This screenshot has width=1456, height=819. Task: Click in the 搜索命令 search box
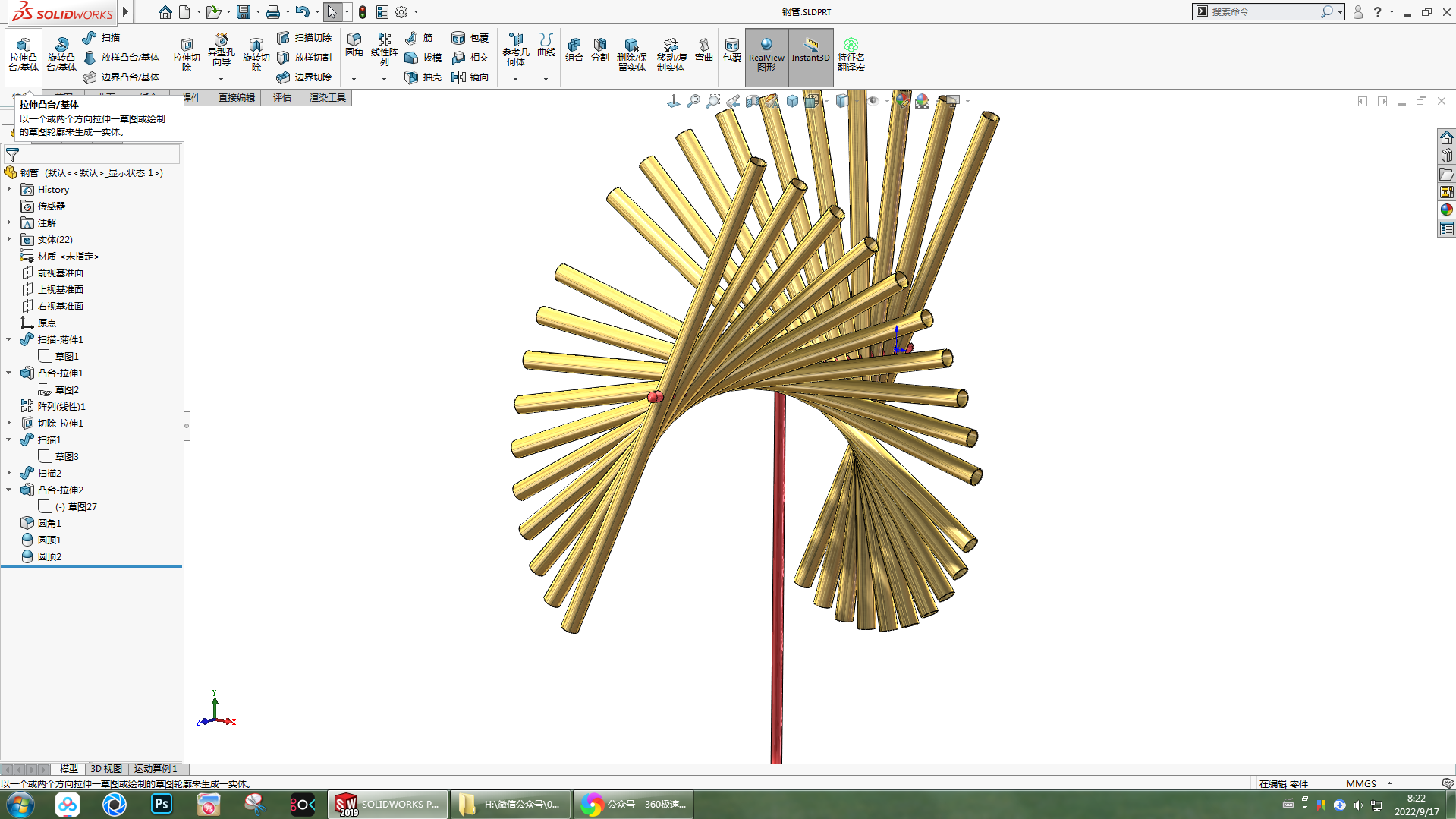pos(1263,11)
